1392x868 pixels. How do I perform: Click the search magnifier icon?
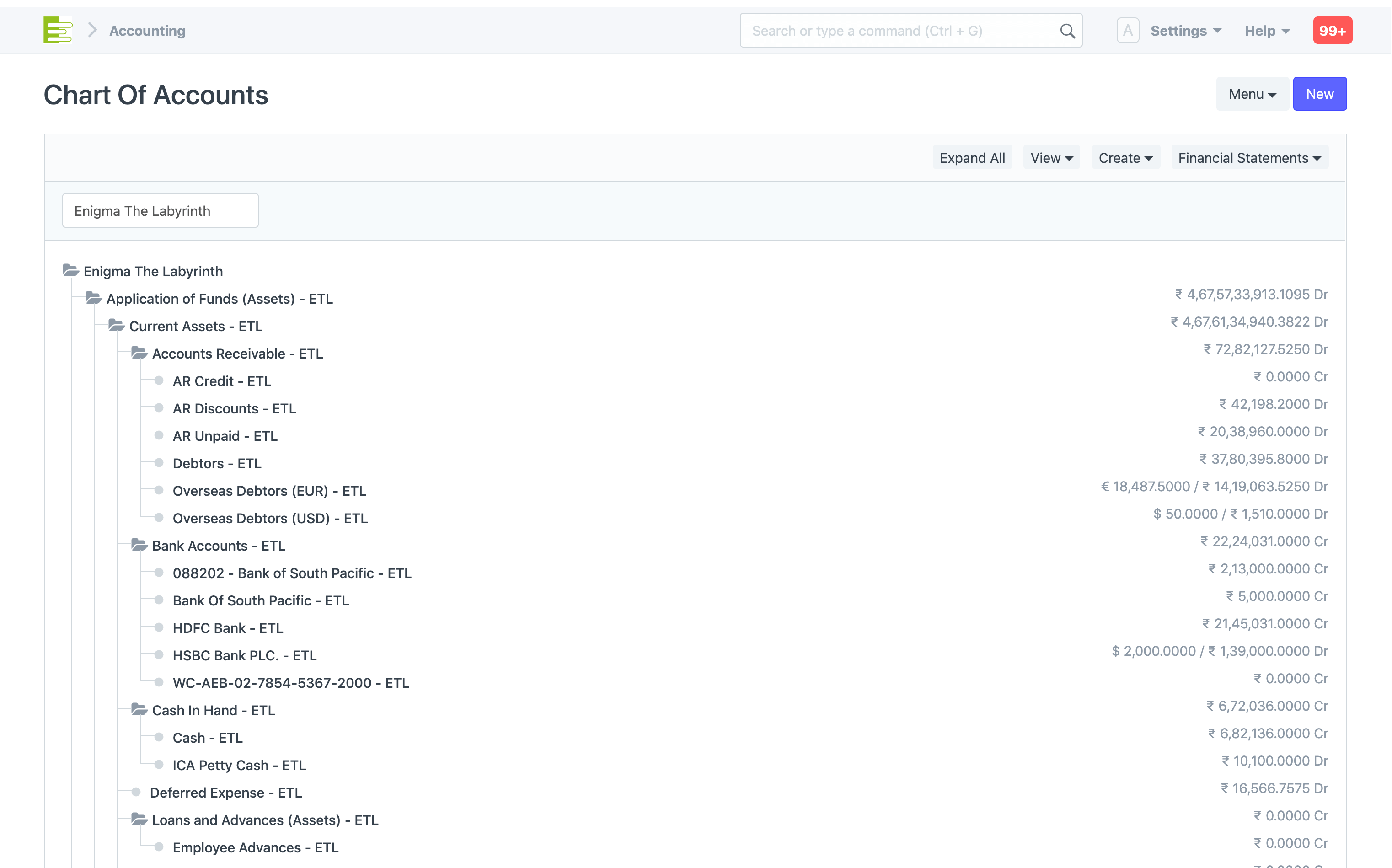(x=1067, y=31)
